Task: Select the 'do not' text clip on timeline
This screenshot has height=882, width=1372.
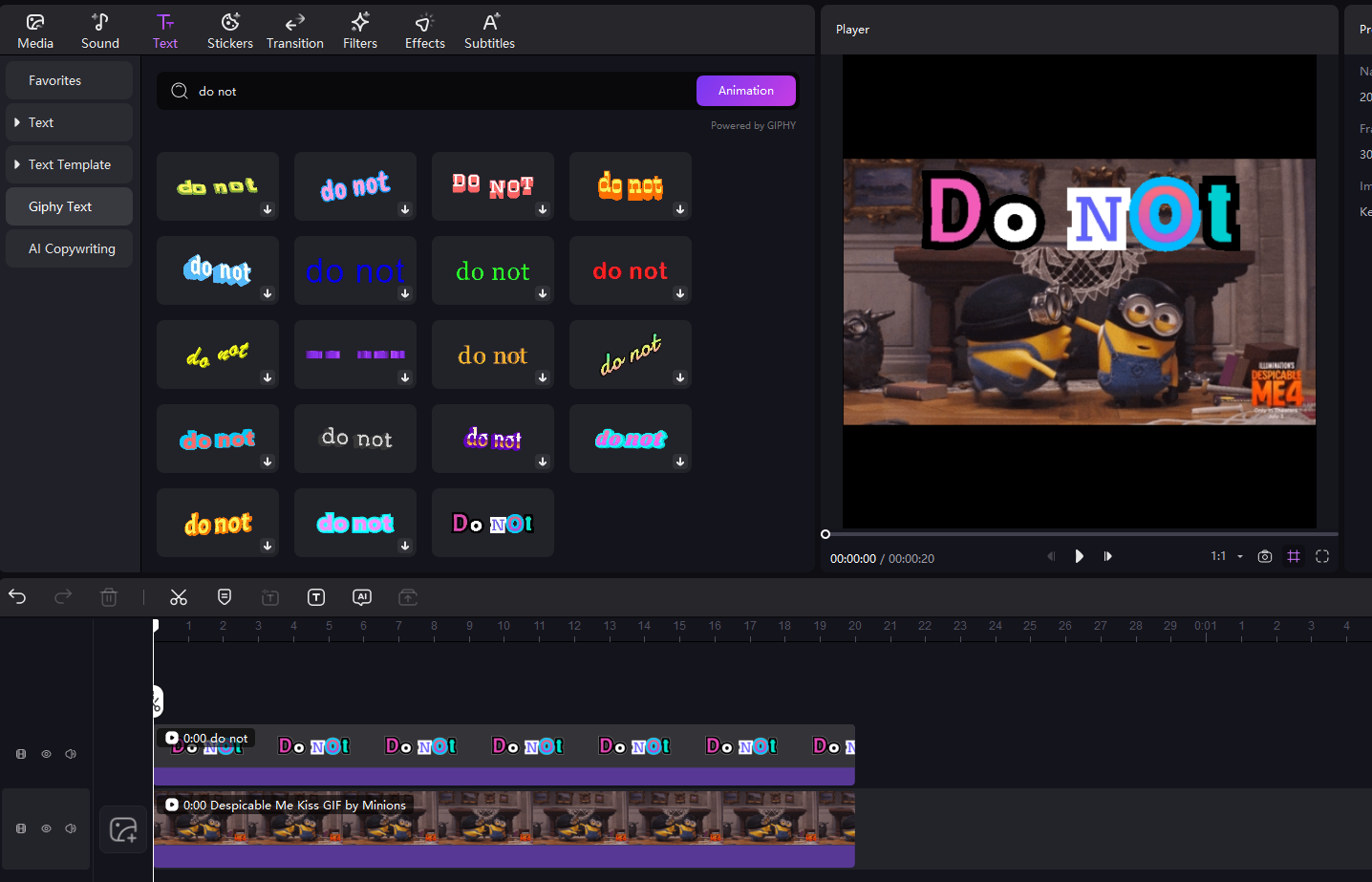Action: coord(504,755)
